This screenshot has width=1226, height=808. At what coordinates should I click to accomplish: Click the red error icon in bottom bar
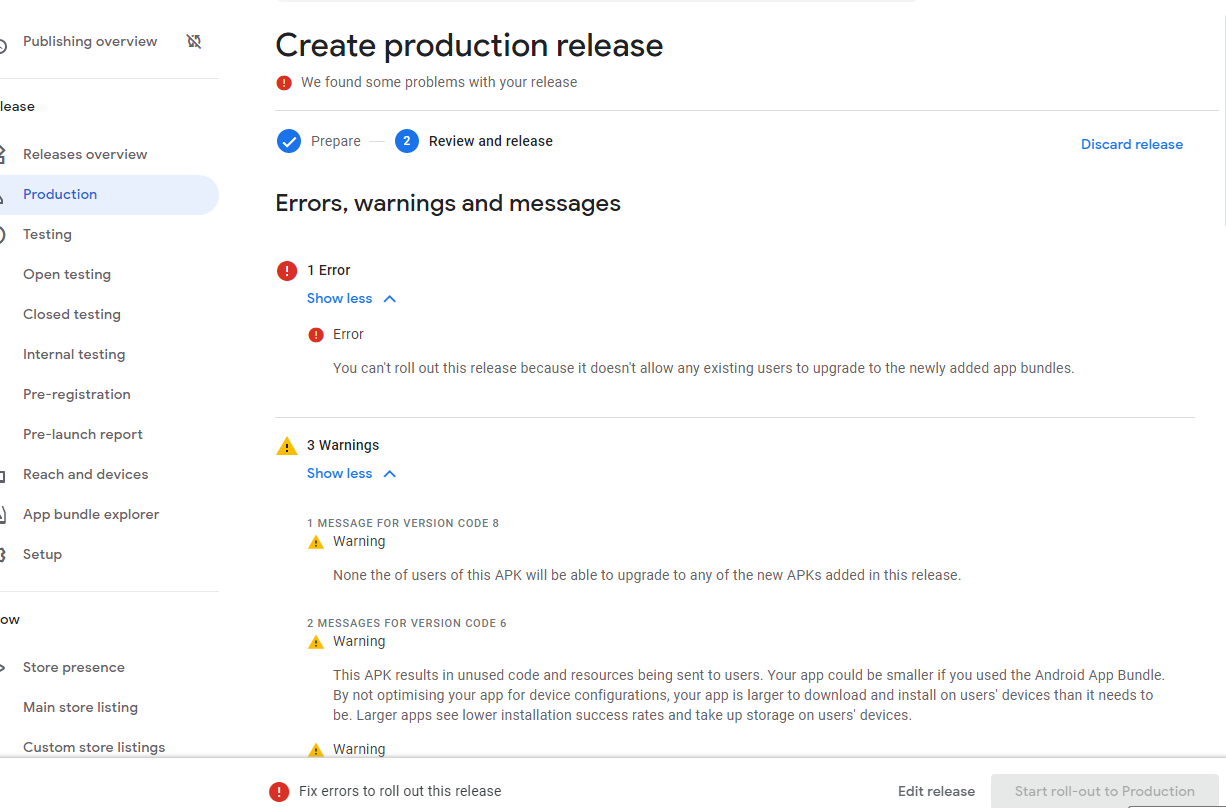pos(279,791)
